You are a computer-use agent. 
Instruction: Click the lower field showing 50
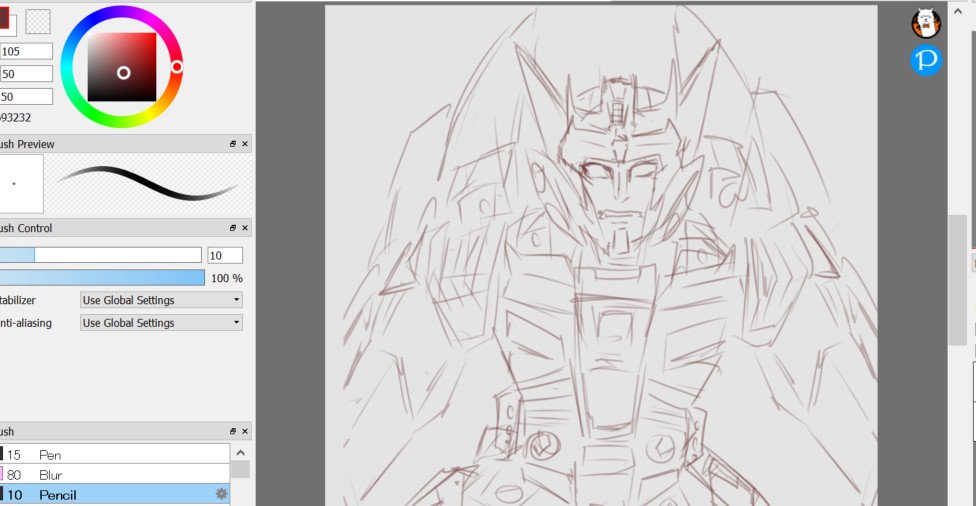26,96
